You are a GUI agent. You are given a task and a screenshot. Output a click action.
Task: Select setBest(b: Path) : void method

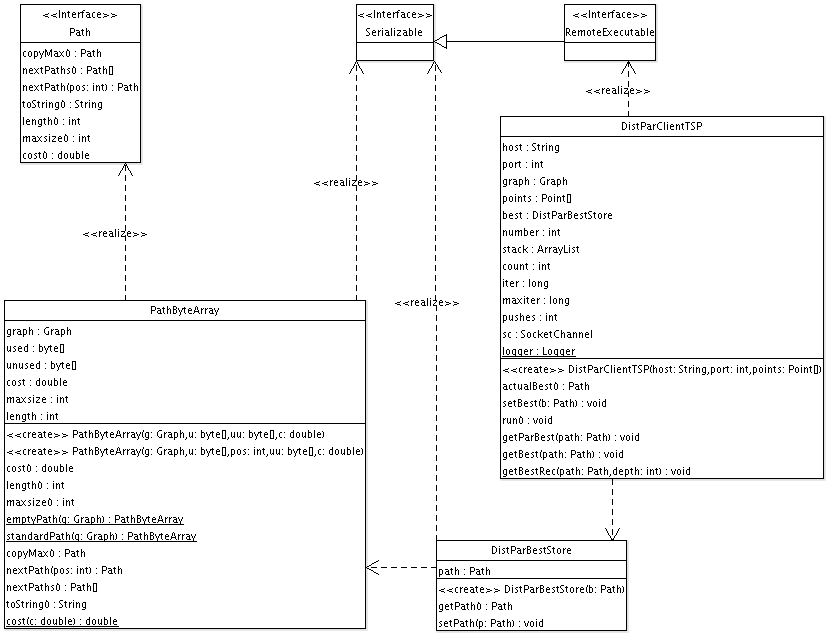(x=554, y=403)
